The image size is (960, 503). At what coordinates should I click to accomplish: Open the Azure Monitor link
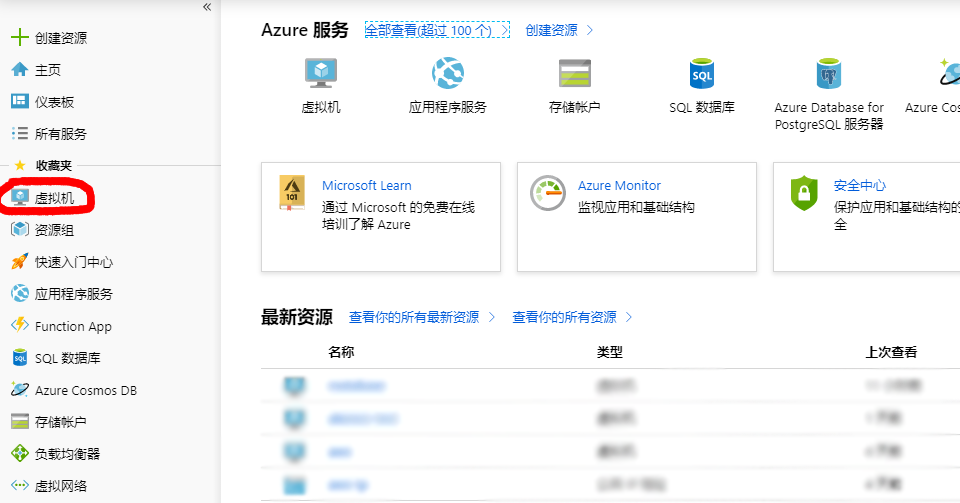[x=620, y=185]
